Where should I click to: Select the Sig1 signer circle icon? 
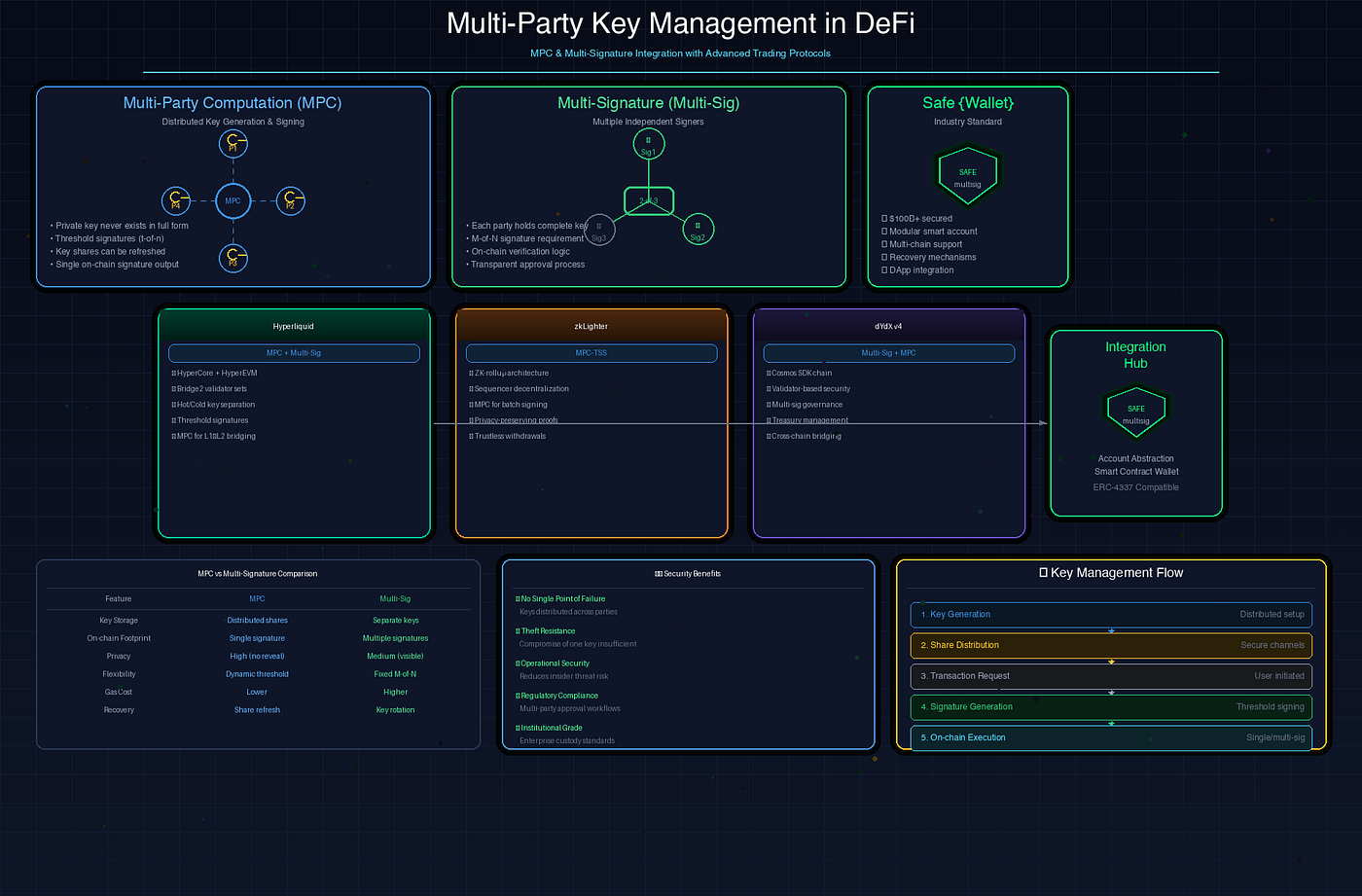point(648,143)
